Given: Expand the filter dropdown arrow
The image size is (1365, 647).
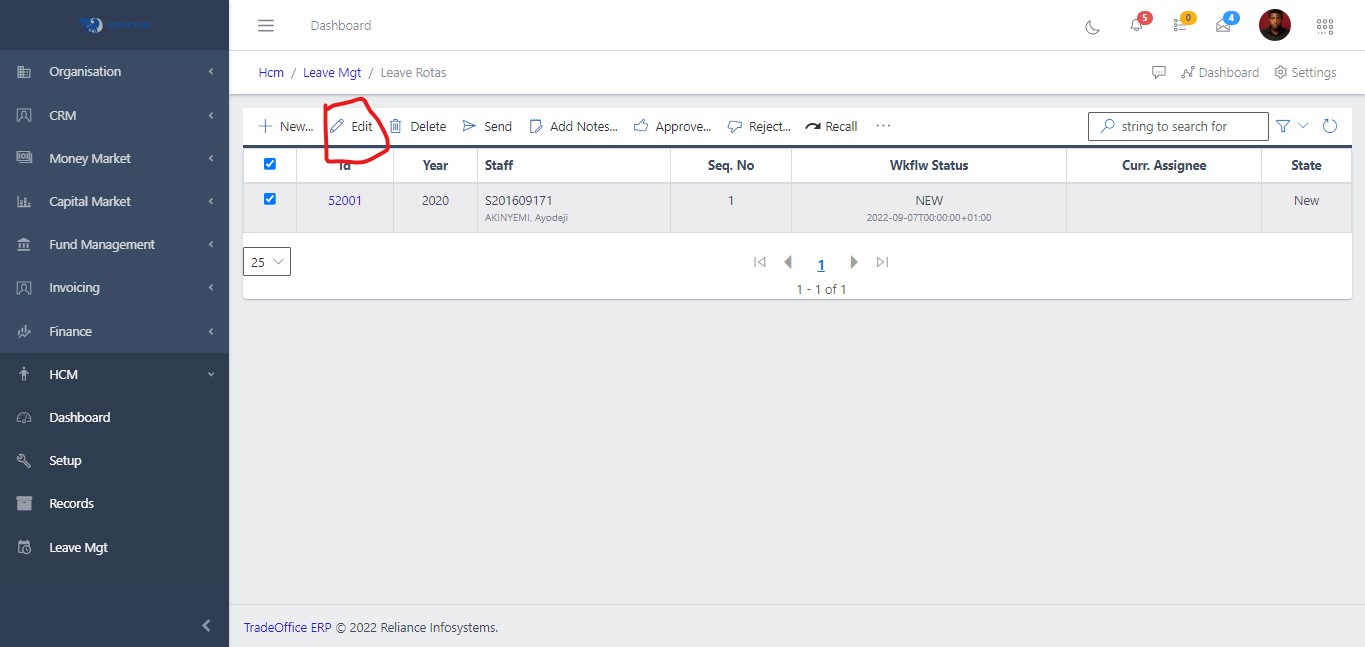Looking at the screenshot, I should click(x=1303, y=126).
